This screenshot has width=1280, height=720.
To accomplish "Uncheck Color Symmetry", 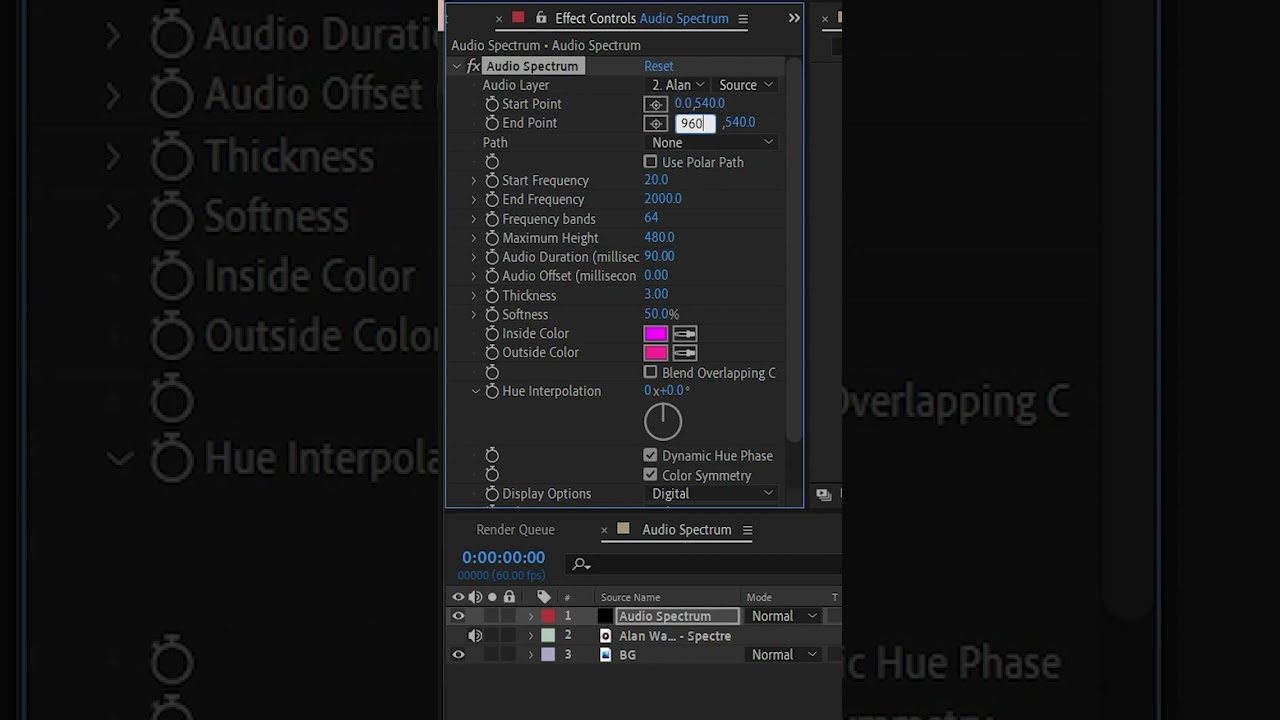I will pos(651,475).
